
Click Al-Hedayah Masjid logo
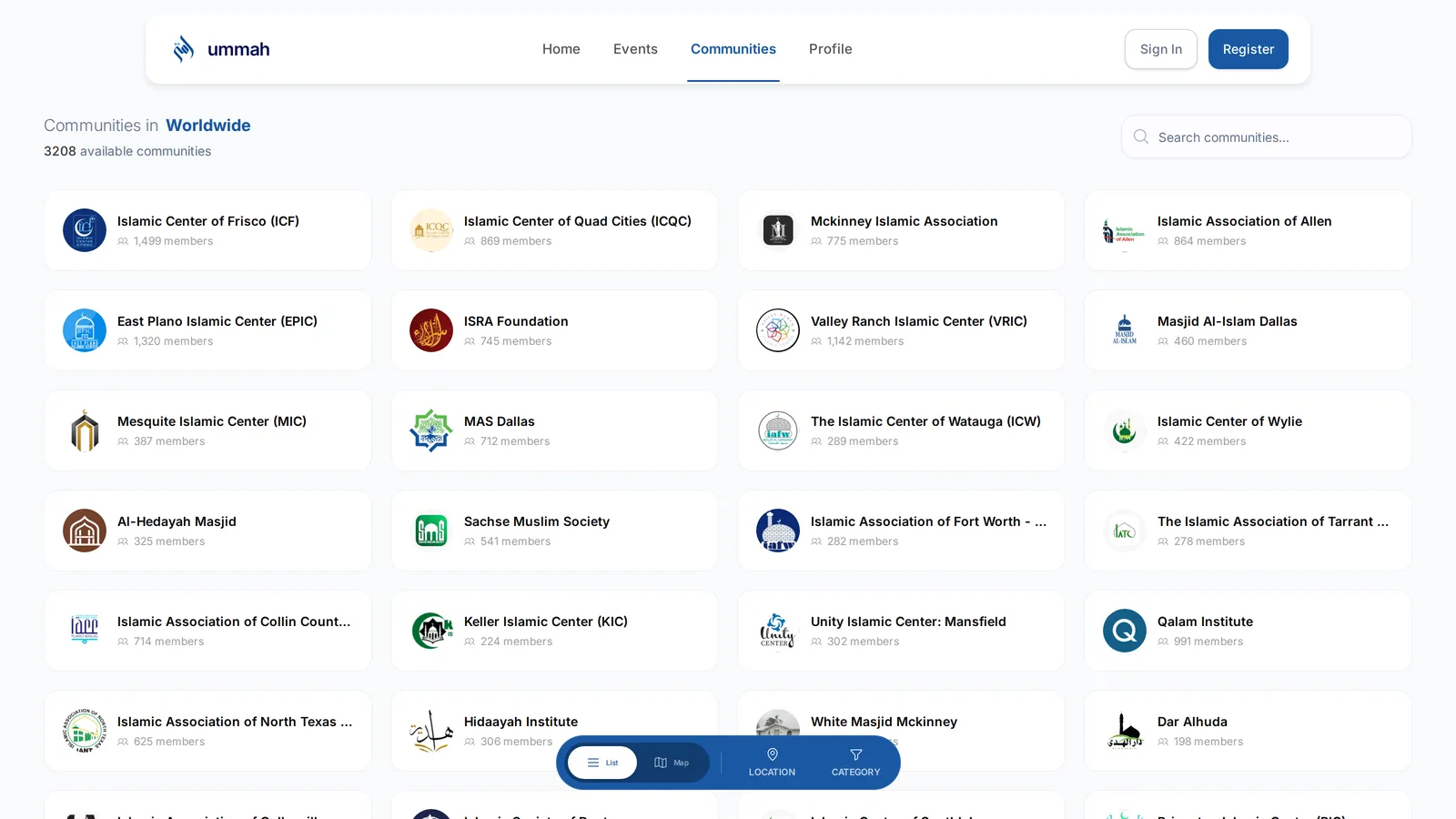click(x=85, y=531)
